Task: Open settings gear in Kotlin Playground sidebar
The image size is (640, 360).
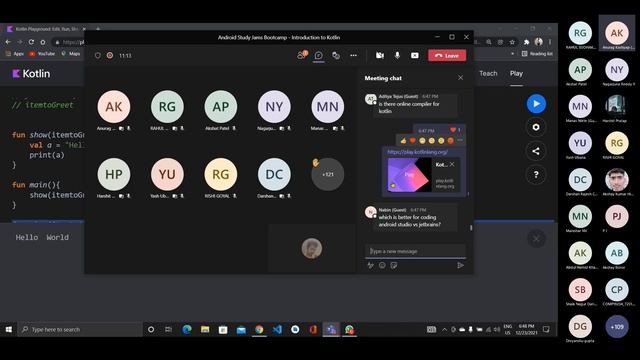Action: [536, 127]
